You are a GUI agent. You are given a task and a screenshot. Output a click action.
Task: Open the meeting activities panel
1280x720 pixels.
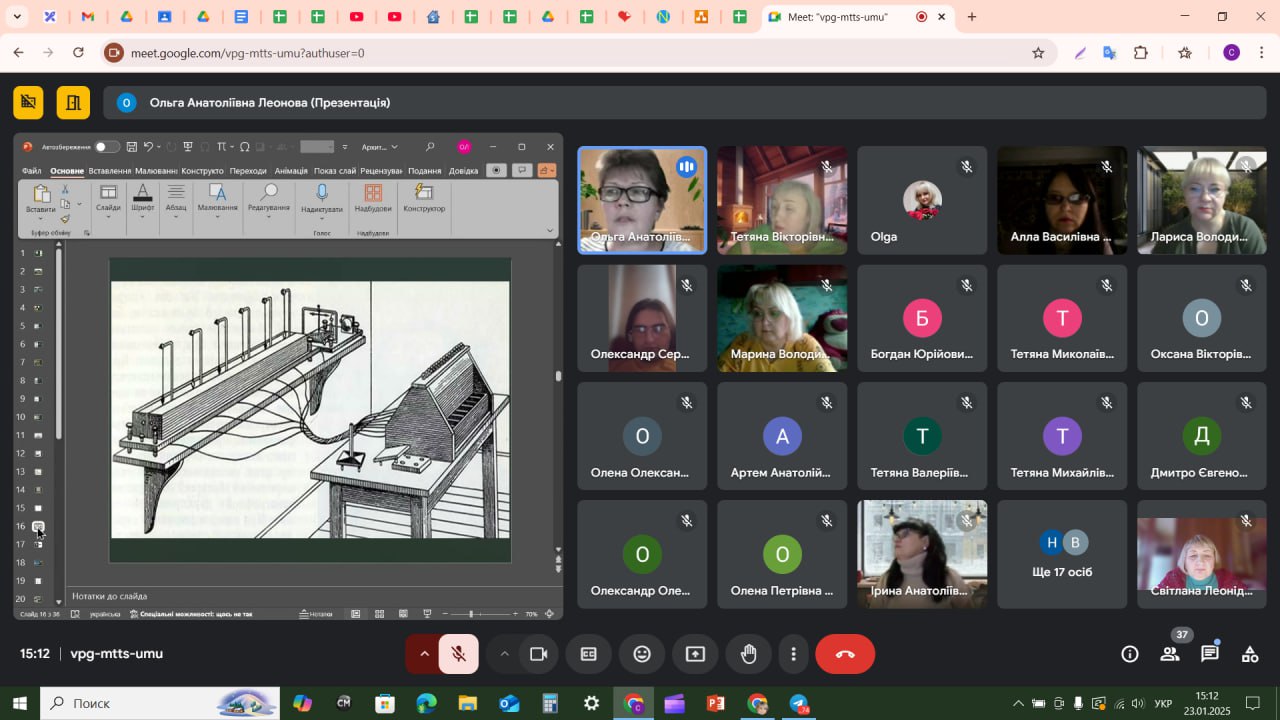(1250, 654)
